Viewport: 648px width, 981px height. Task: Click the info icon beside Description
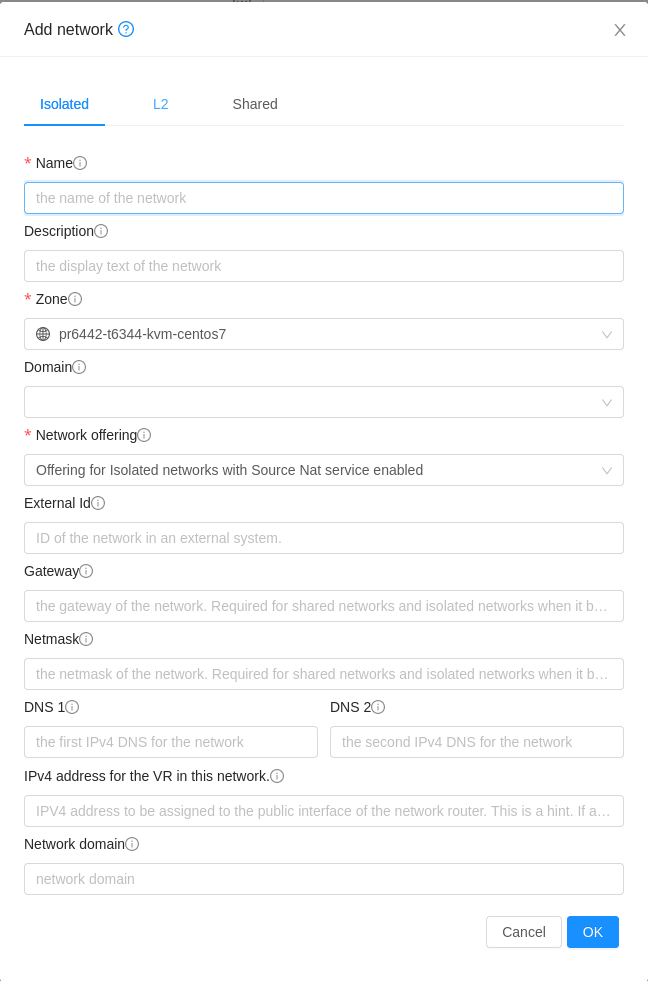102,231
